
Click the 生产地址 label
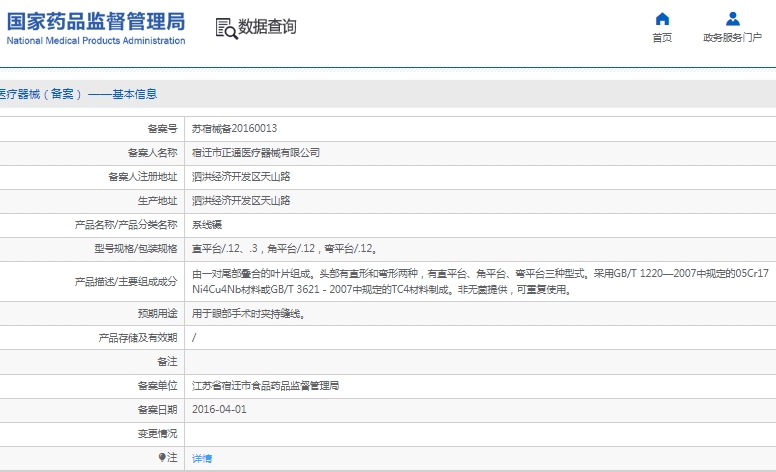coord(157,201)
